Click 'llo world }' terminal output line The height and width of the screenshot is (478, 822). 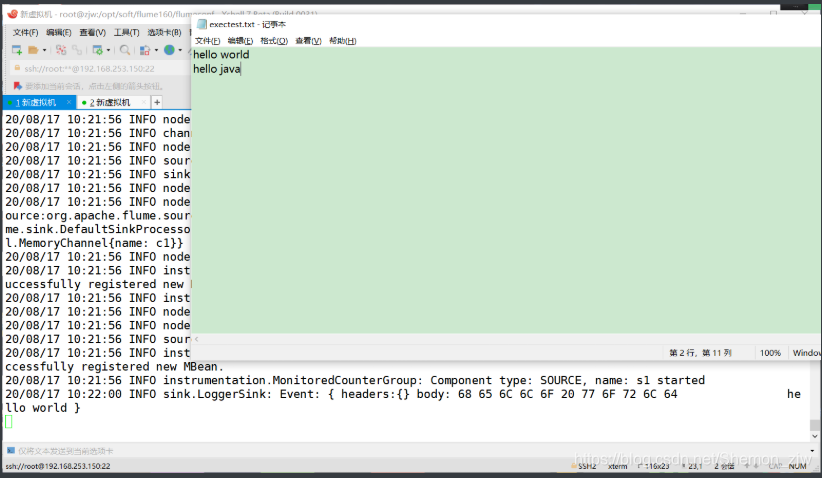[x=42, y=408]
